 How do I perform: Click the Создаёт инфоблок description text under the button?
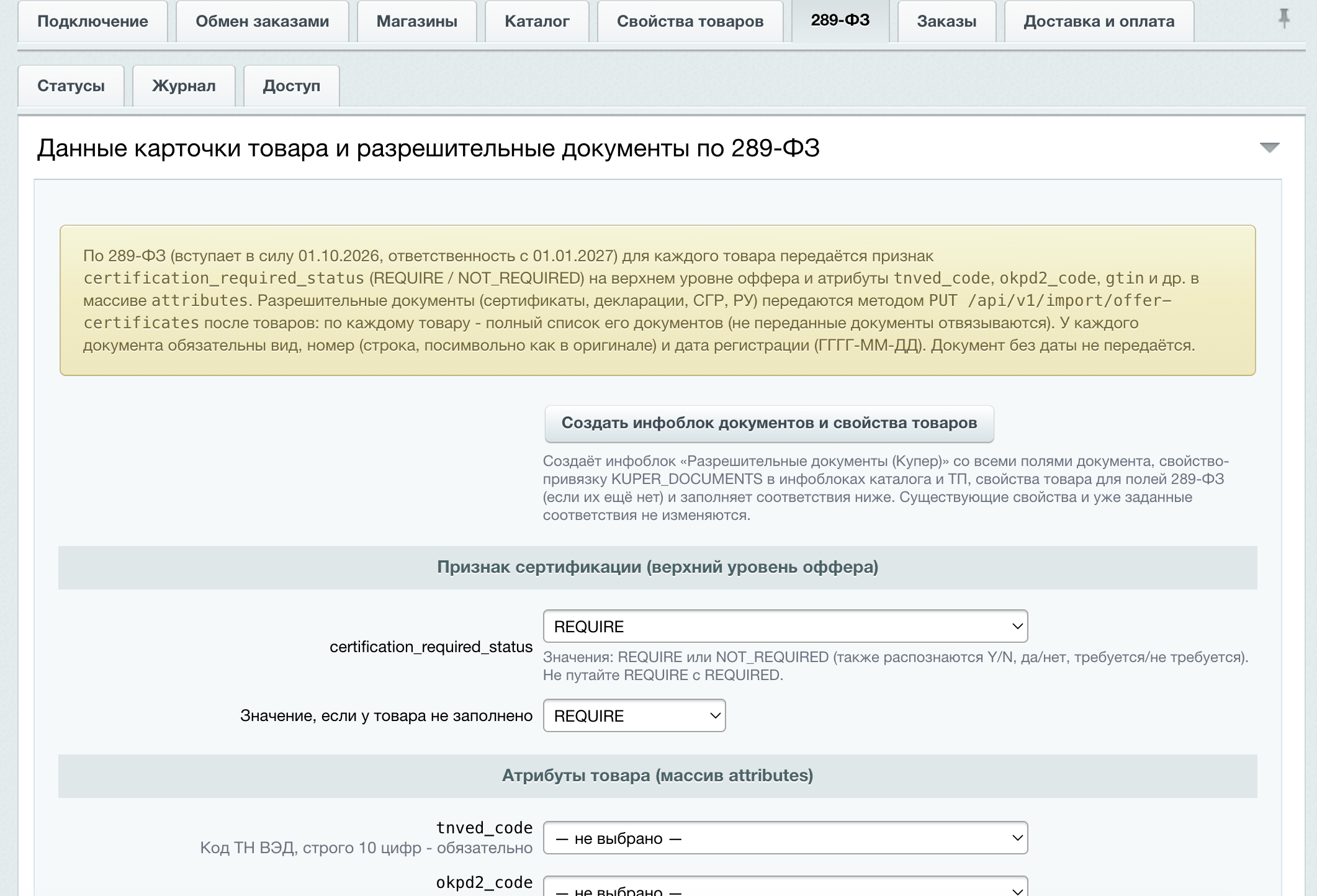[886, 488]
